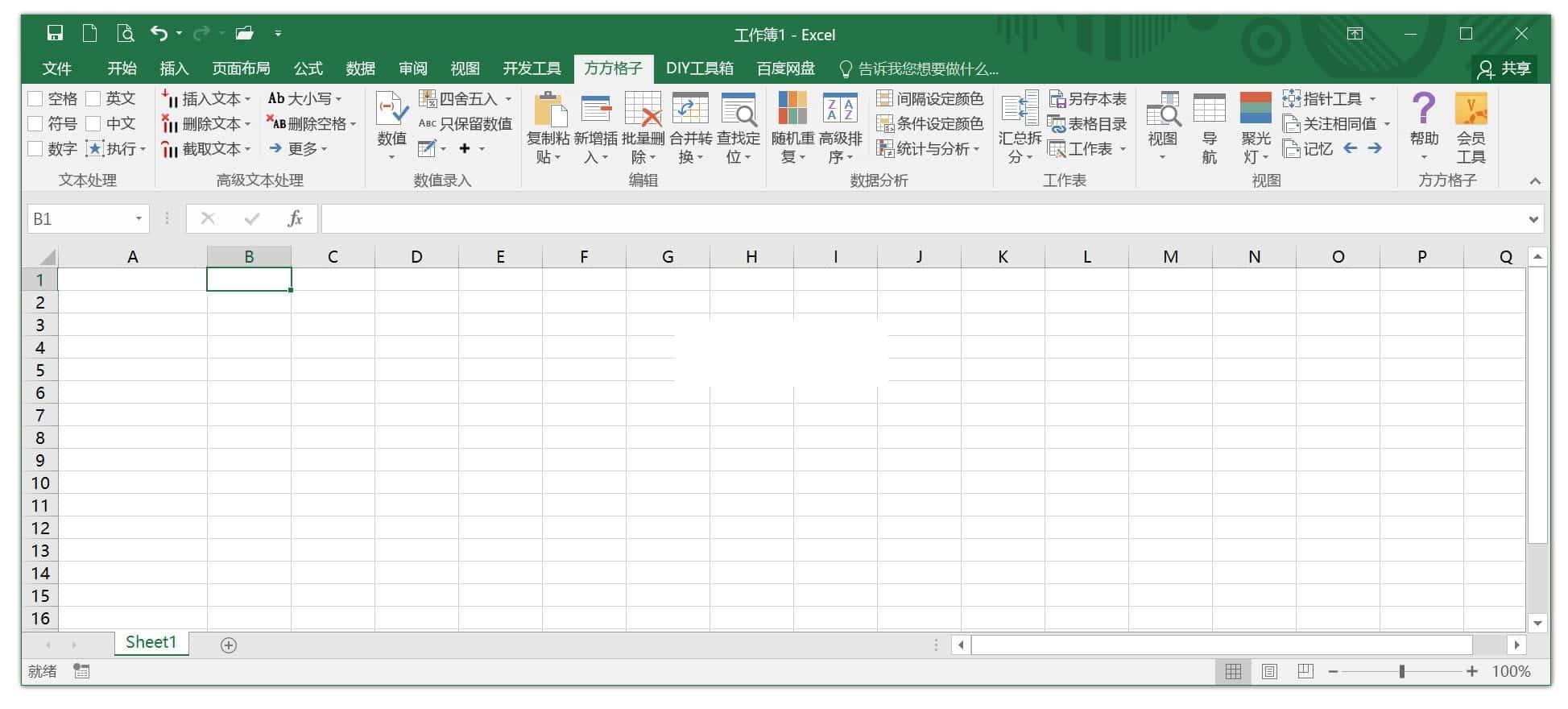This screenshot has width=1568, height=709.
Task: Click the left arrow next to 记忆
Action: (1351, 148)
